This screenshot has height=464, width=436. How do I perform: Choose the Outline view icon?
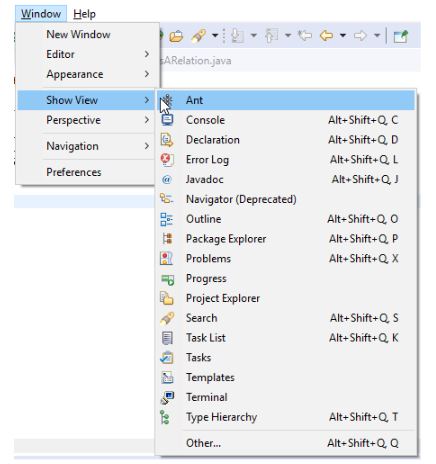tap(166, 219)
